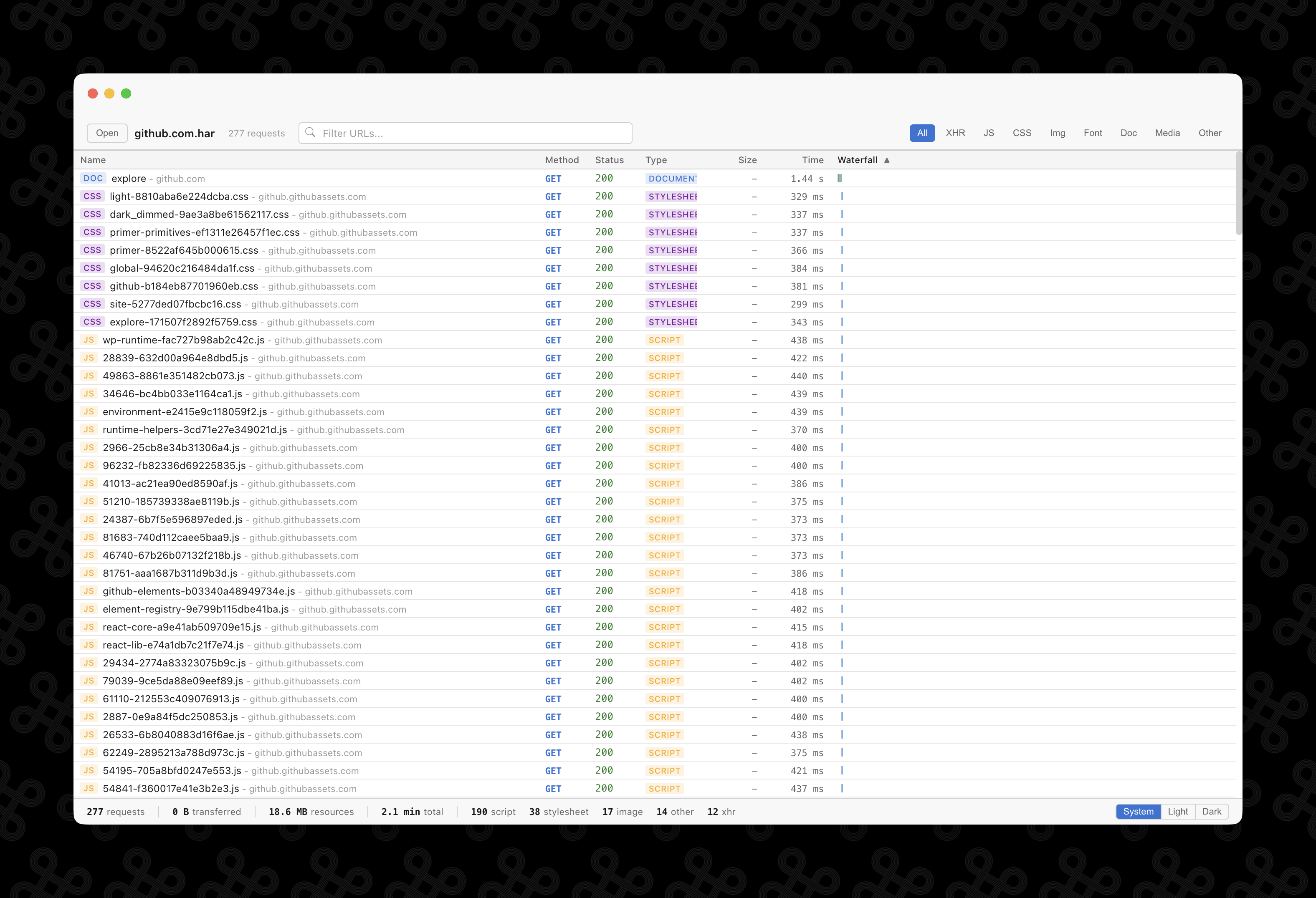Click the JS badge next to wp-runtime-fac727b98ab2c42c.js
The height and width of the screenshot is (898, 1316).
(x=89, y=340)
